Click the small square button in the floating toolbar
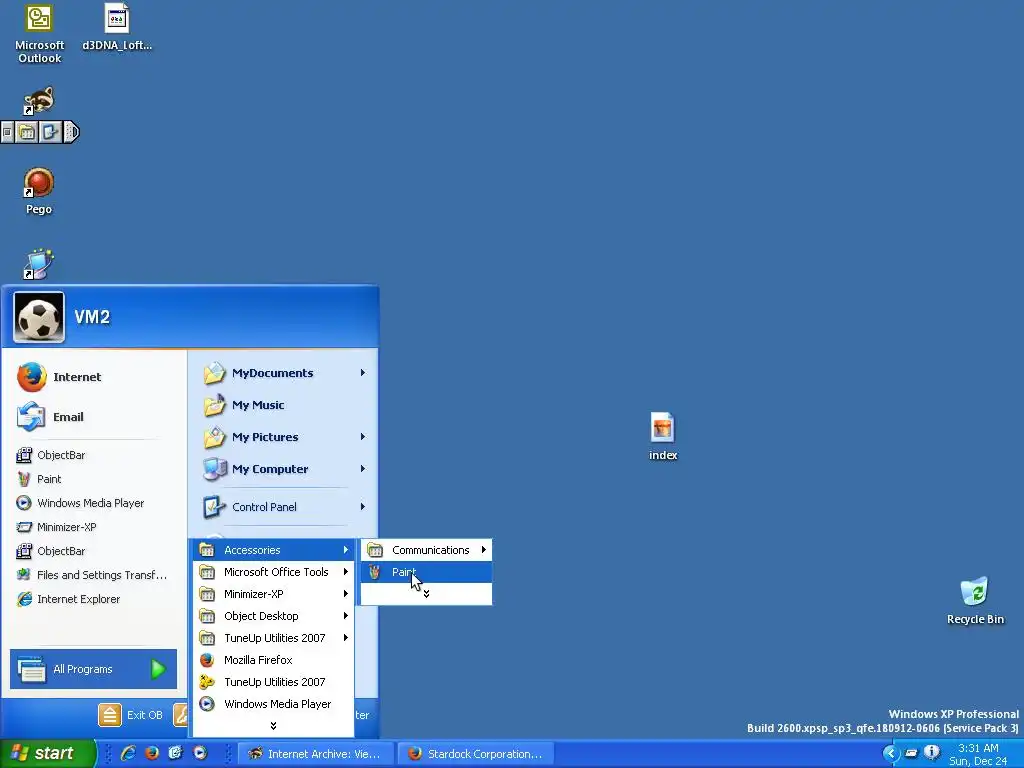 [x=7, y=133]
